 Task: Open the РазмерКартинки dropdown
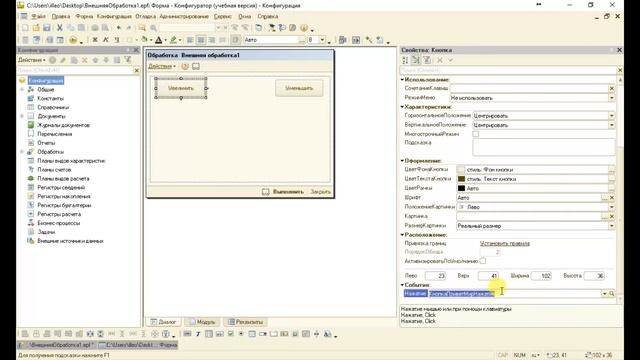pos(611,226)
